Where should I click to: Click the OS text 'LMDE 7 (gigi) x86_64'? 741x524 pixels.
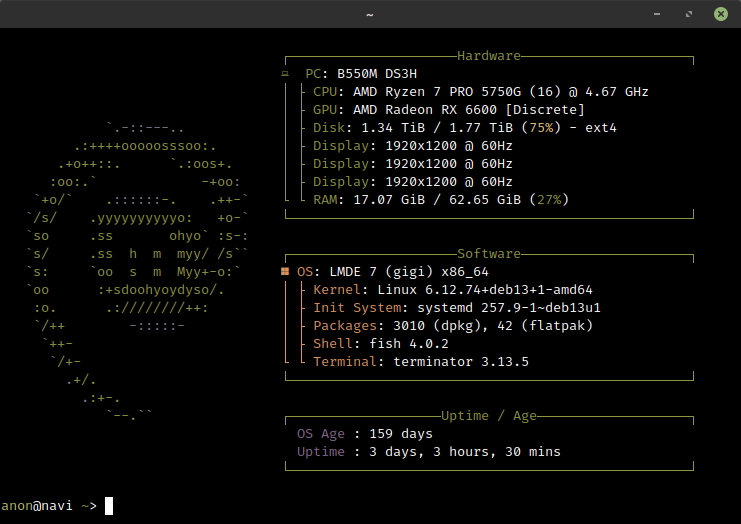(409, 272)
